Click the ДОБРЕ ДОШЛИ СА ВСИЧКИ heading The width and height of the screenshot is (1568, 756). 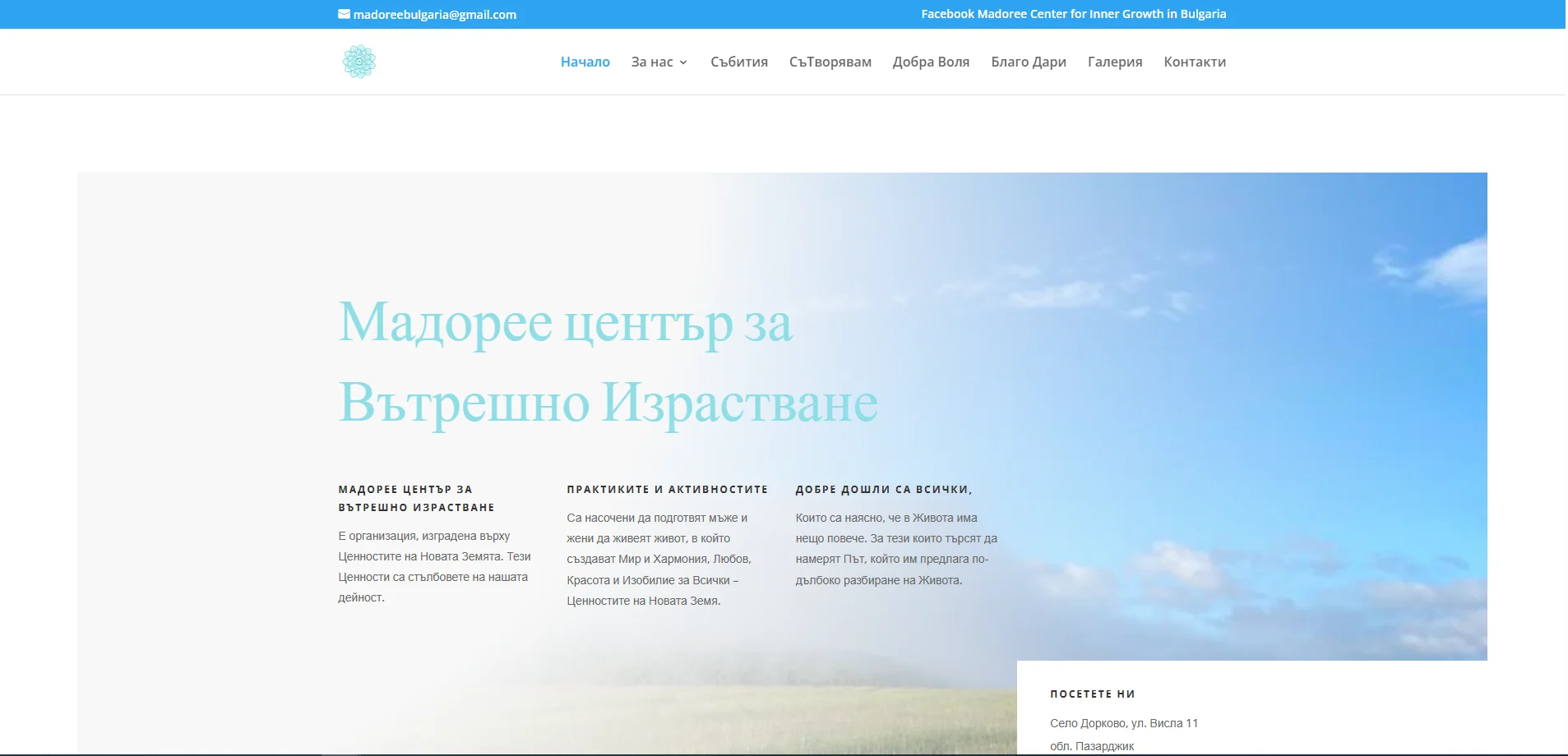[x=884, y=489]
